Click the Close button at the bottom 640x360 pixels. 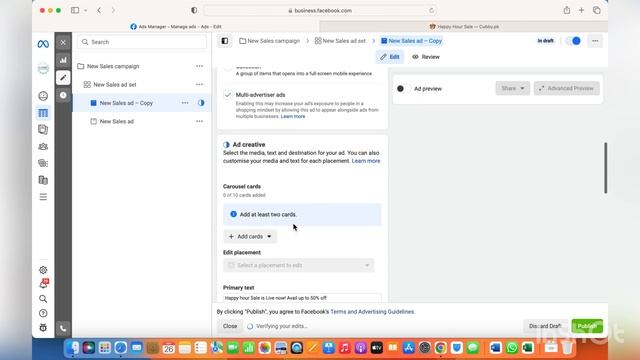point(230,326)
